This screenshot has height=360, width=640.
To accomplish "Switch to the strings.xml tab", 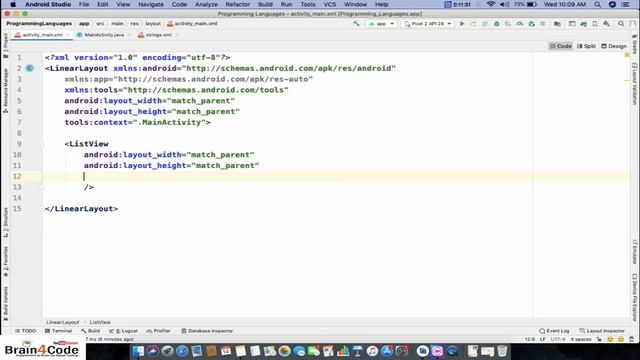I will pyautogui.click(x=158, y=35).
